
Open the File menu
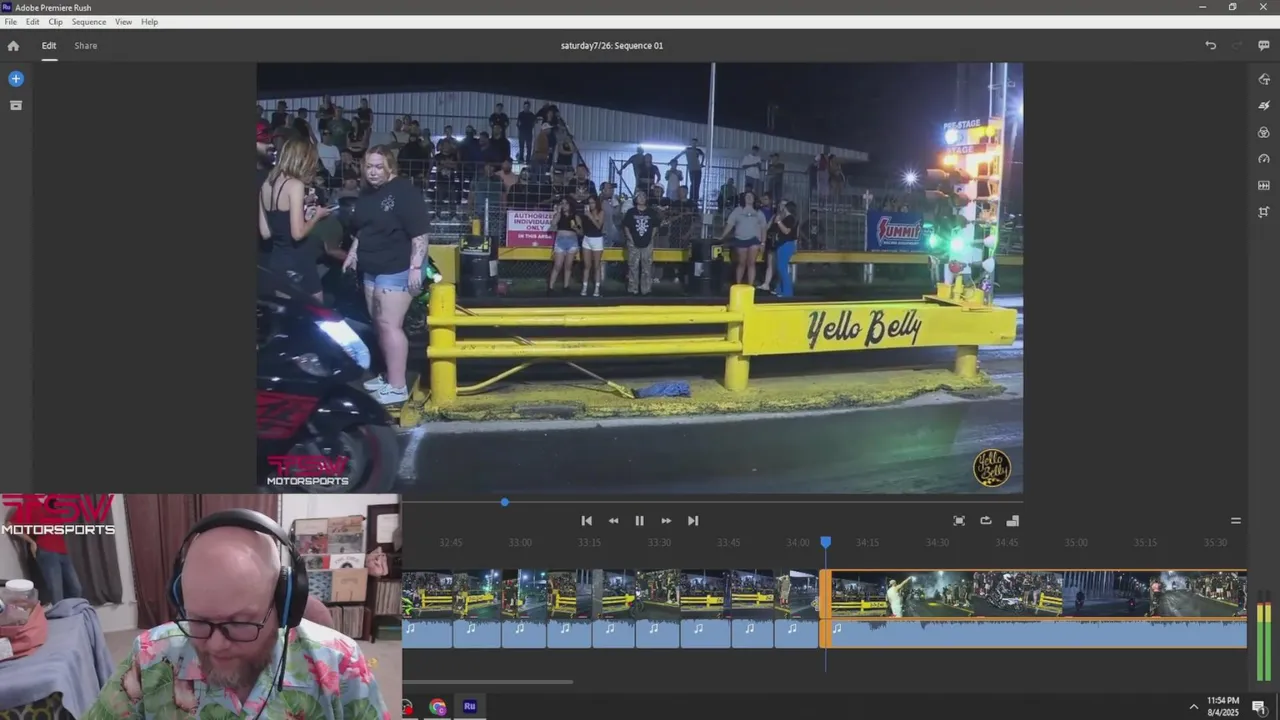point(10,22)
